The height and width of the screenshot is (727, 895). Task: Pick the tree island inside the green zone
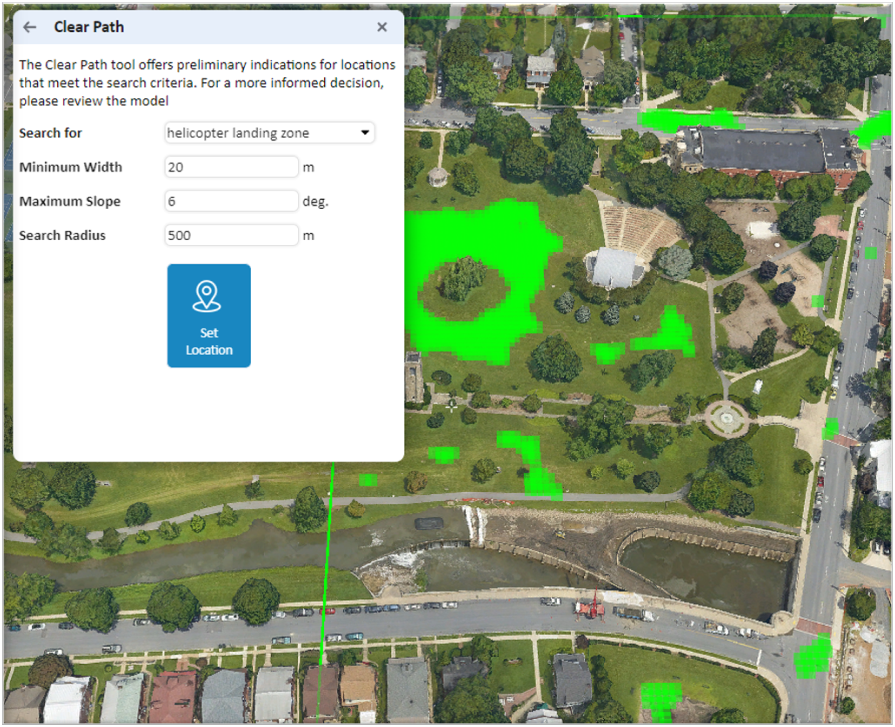(x=462, y=280)
